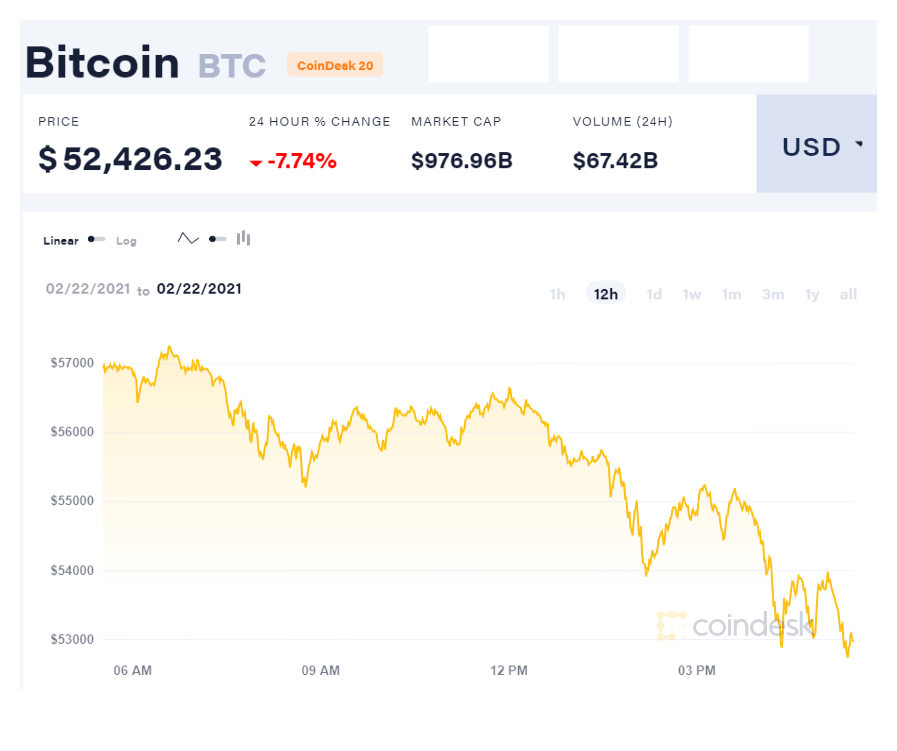
Task: Select the 12h time range tab
Action: [606, 294]
